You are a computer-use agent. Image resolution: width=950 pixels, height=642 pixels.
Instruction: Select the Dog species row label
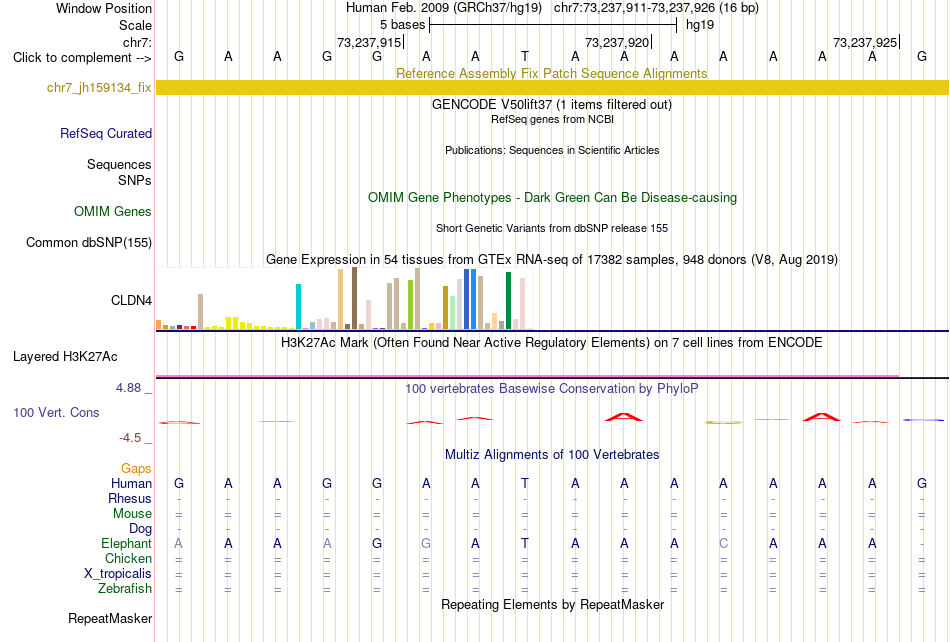click(x=140, y=529)
